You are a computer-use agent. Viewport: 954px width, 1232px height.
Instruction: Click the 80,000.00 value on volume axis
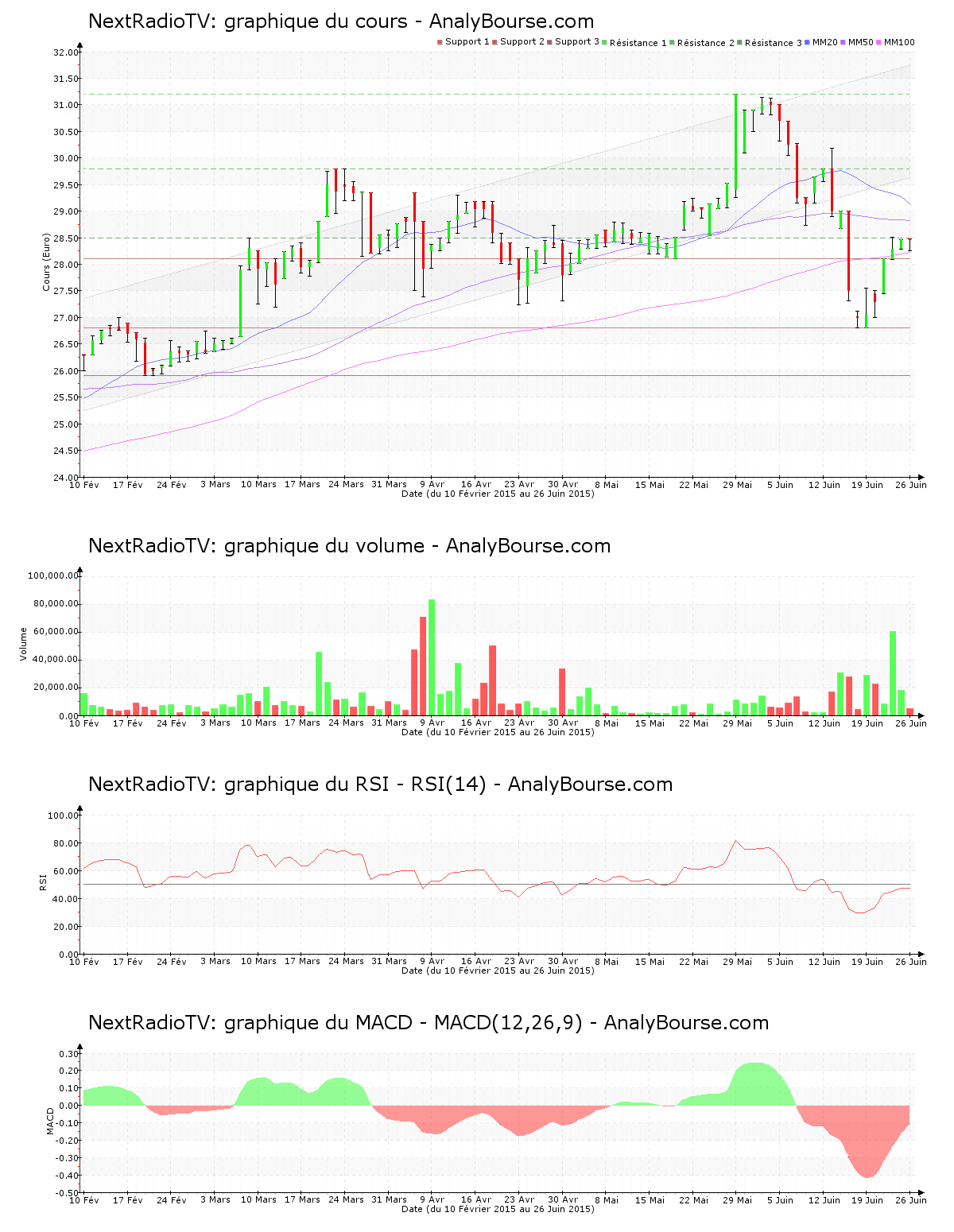(55, 603)
